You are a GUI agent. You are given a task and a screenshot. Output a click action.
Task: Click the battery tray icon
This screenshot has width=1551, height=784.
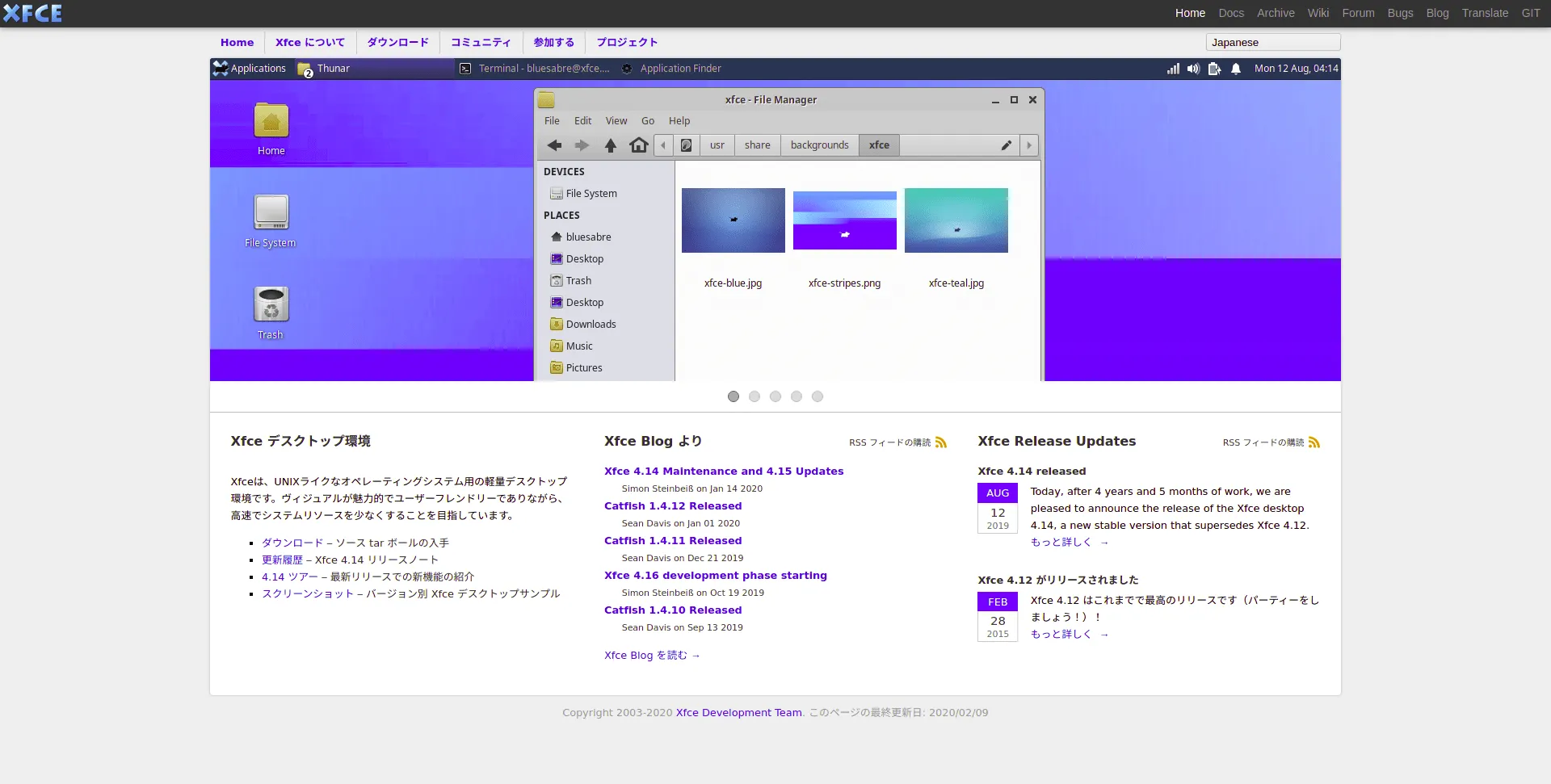1214,69
